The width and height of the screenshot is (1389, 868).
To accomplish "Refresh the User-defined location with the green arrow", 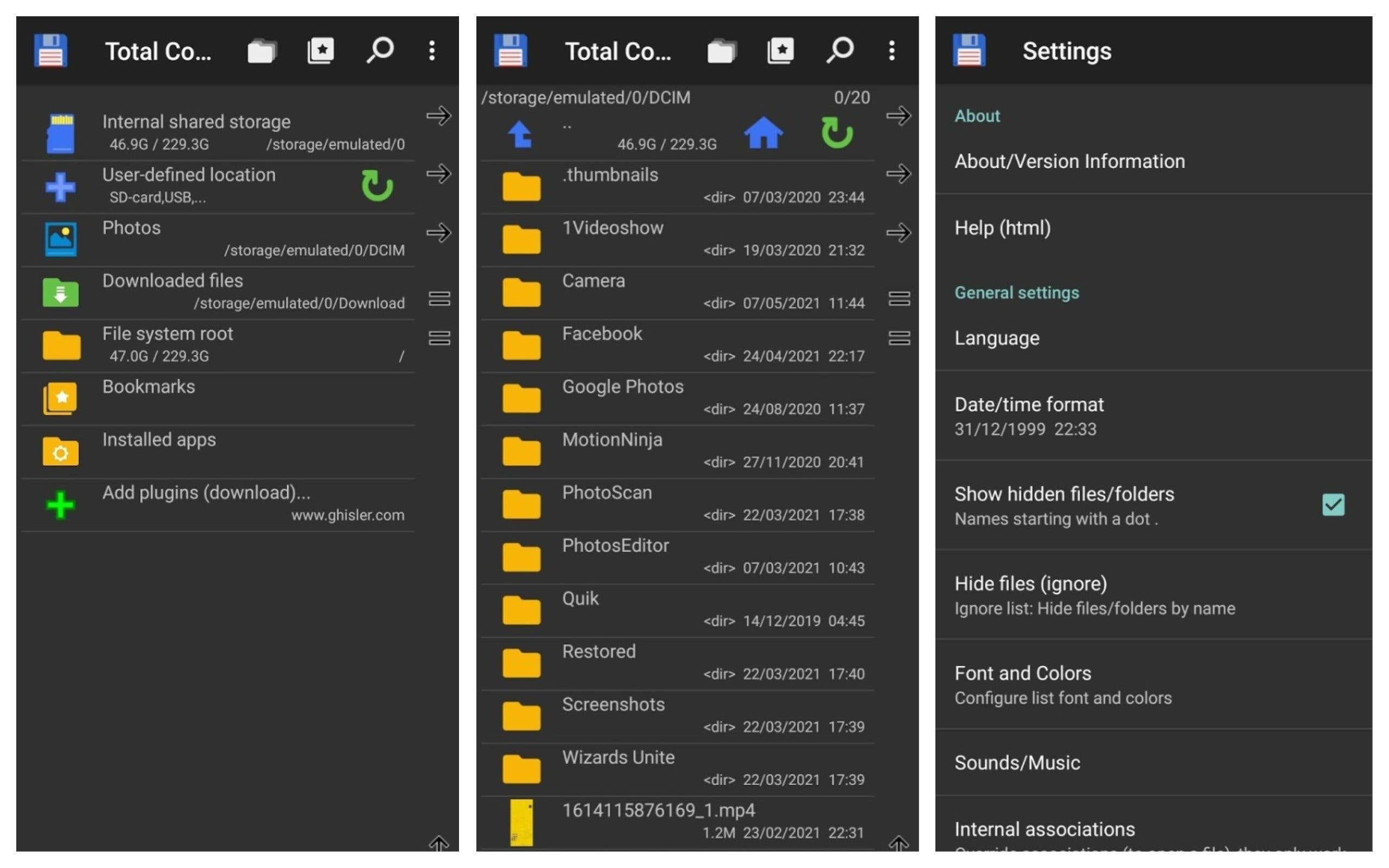I will click(x=377, y=186).
